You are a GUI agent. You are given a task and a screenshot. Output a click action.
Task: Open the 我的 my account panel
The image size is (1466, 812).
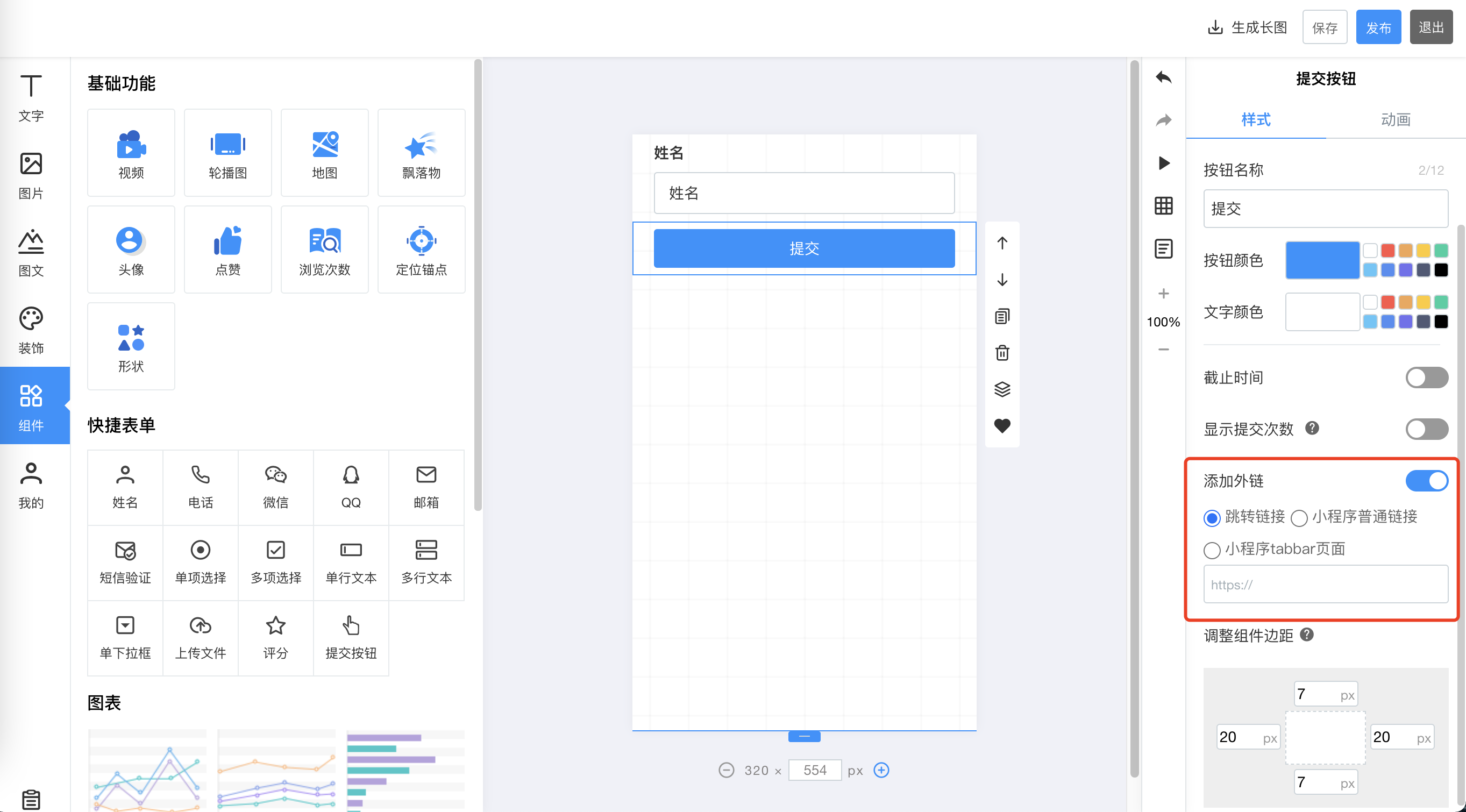click(x=31, y=486)
